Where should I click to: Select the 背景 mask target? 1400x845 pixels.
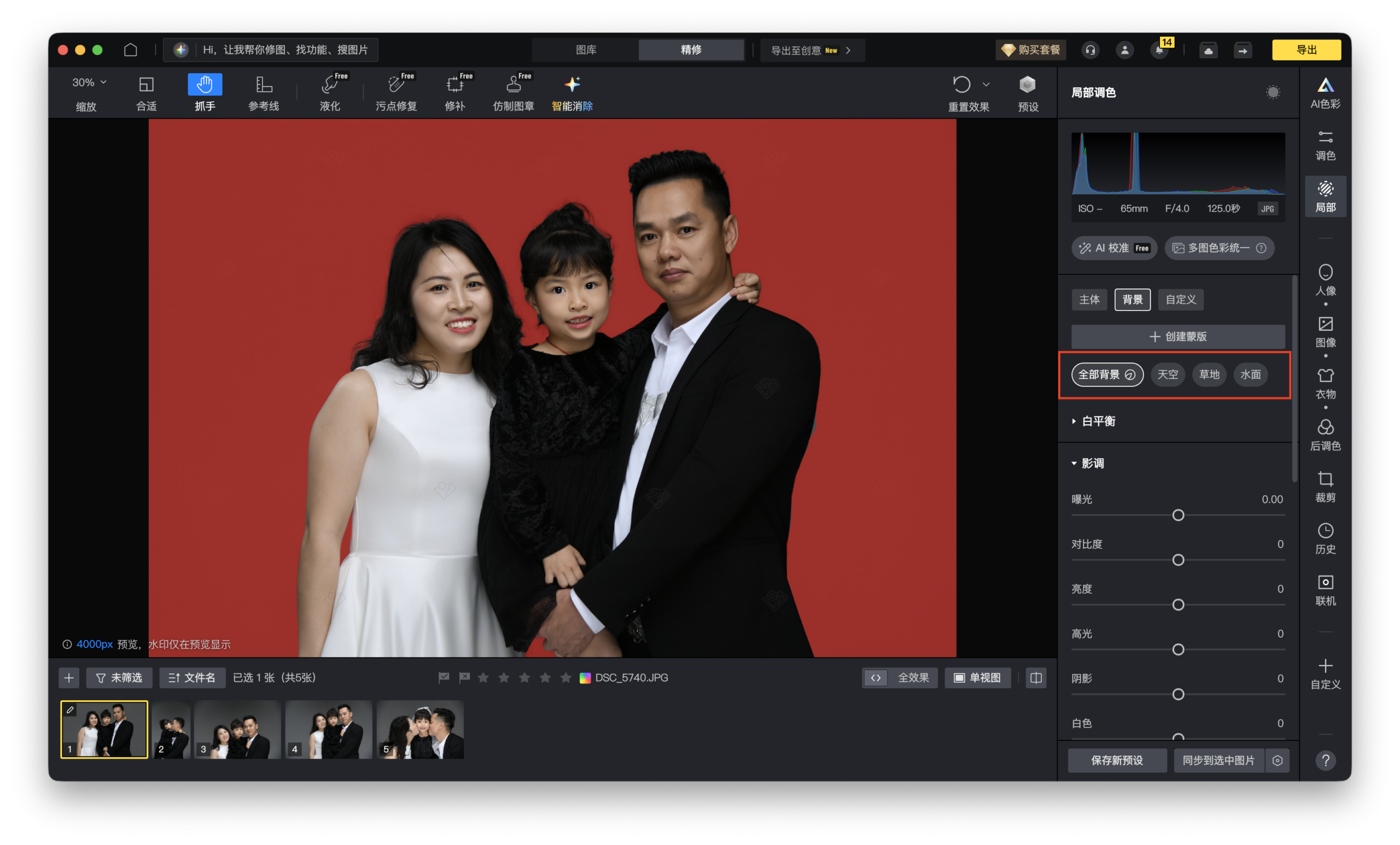pos(1132,300)
